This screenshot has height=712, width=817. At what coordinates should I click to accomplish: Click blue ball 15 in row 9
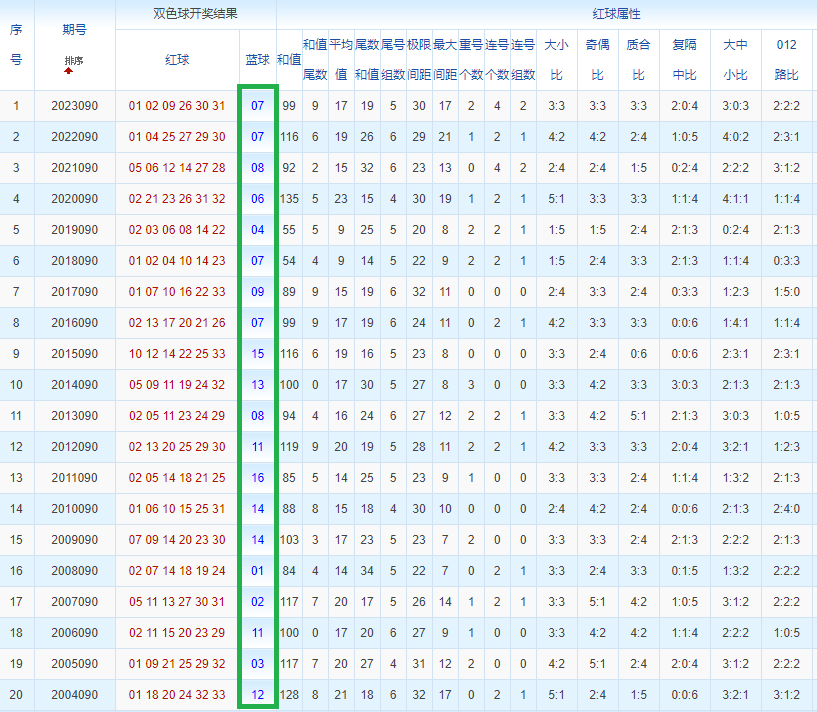[257, 354]
